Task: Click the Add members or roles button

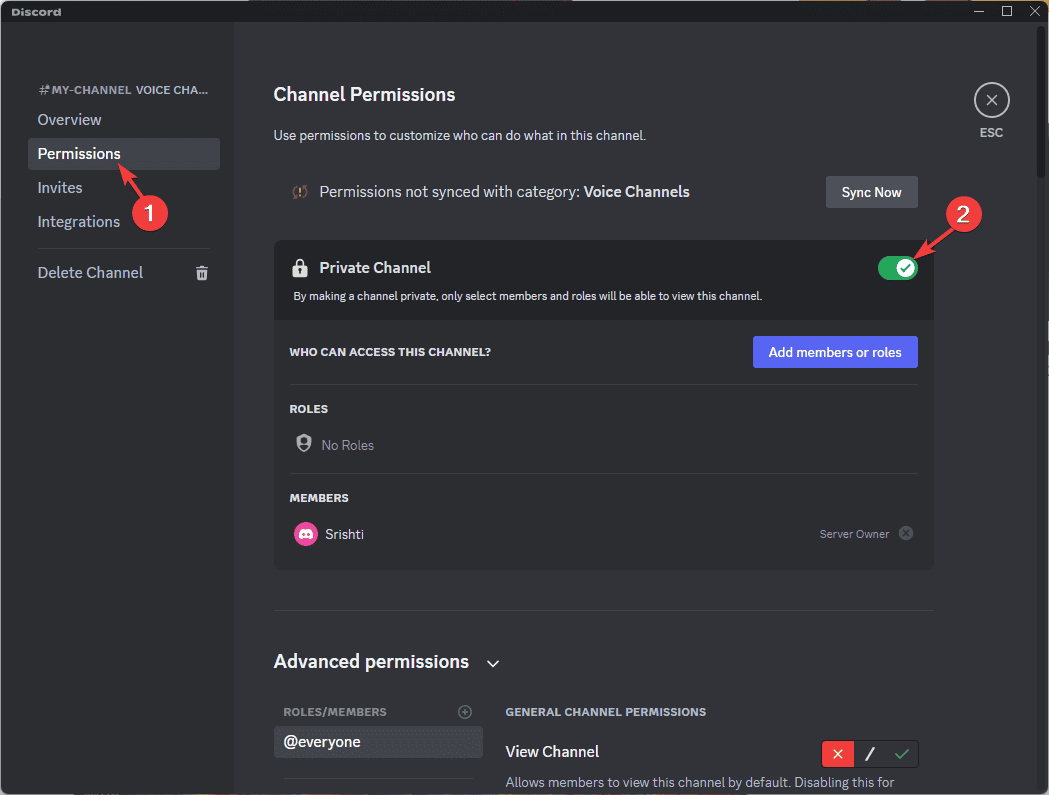Action: [x=835, y=351]
